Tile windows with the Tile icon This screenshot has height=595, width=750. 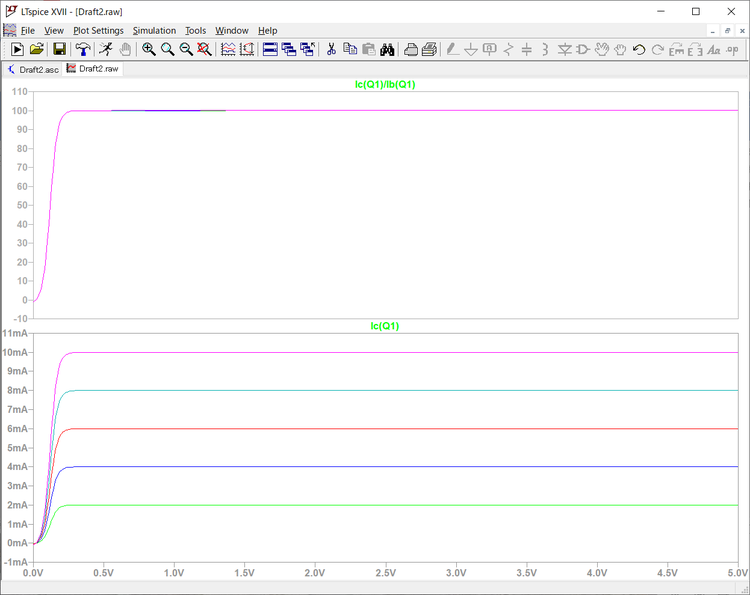pyautogui.click(x=270, y=49)
